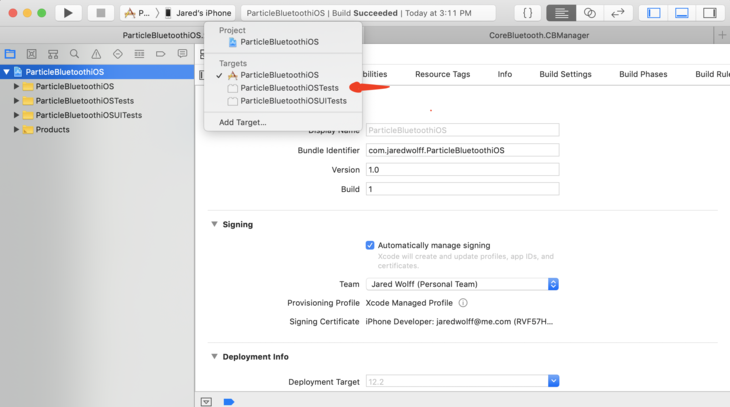Toggle the navigator panel visibility
The width and height of the screenshot is (730, 407).
654,13
